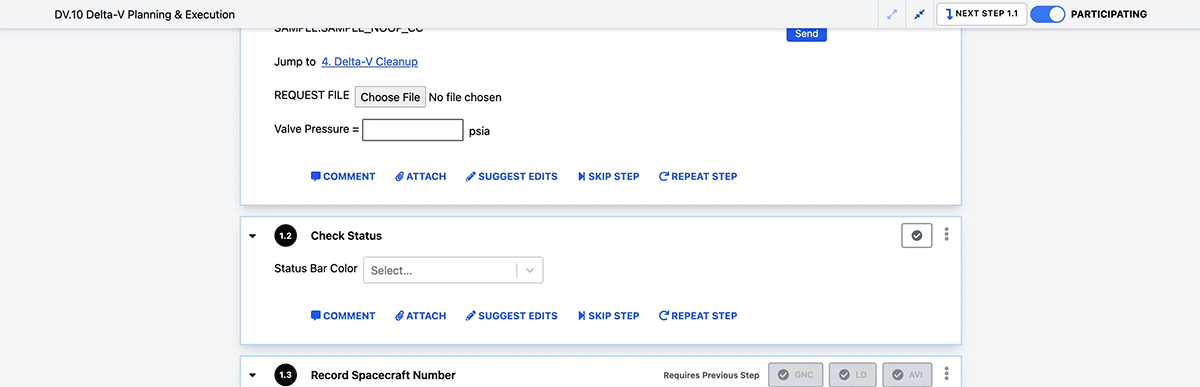1200x387 pixels.
Task: Click the 1.3 step number badge
Action: point(286,375)
